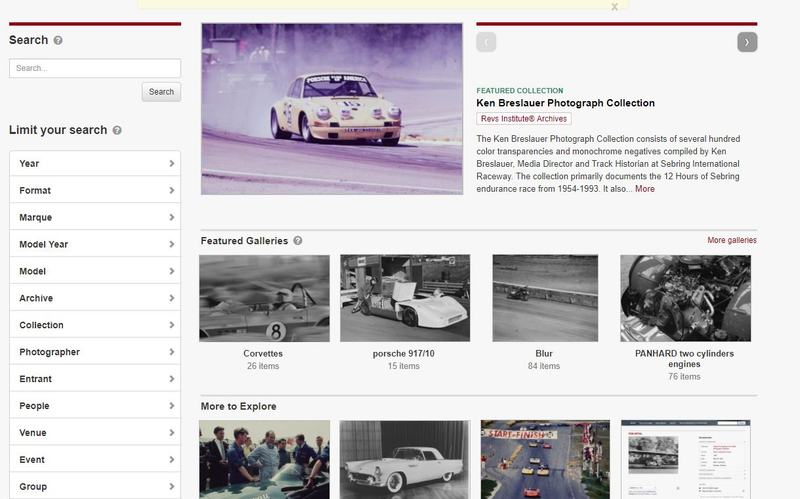Screen dimensions: 800x499
Task: Open the Collection filter
Action: pyautogui.click(x=95, y=325)
